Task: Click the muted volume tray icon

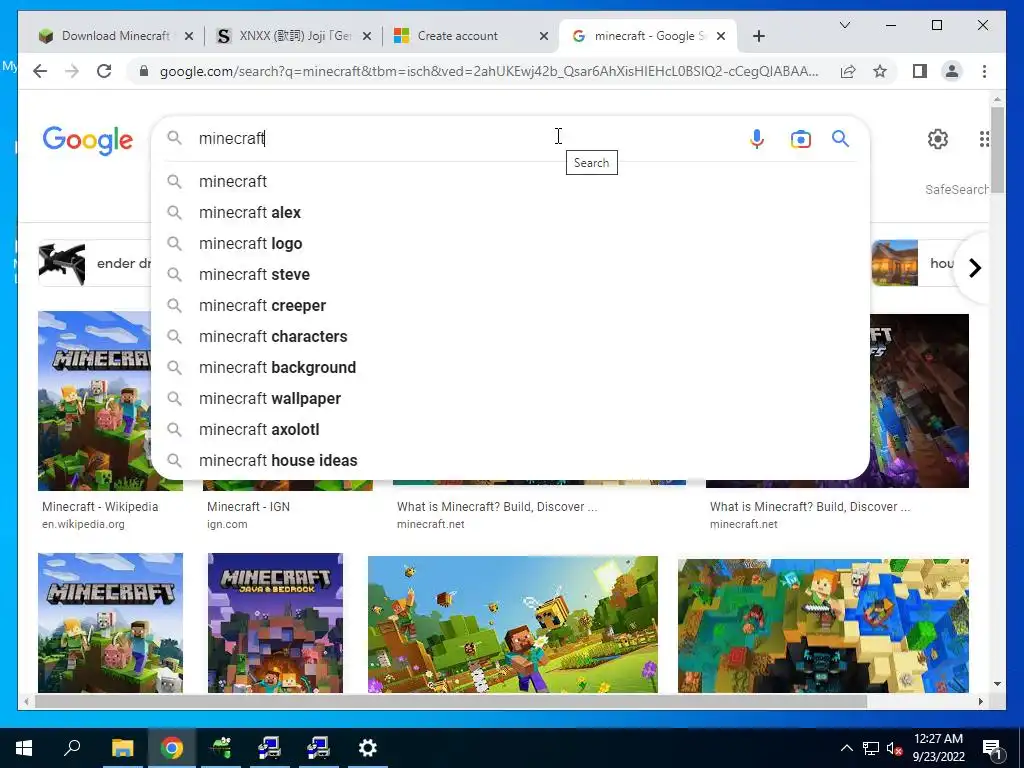Action: pyautogui.click(x=895, y=748)
